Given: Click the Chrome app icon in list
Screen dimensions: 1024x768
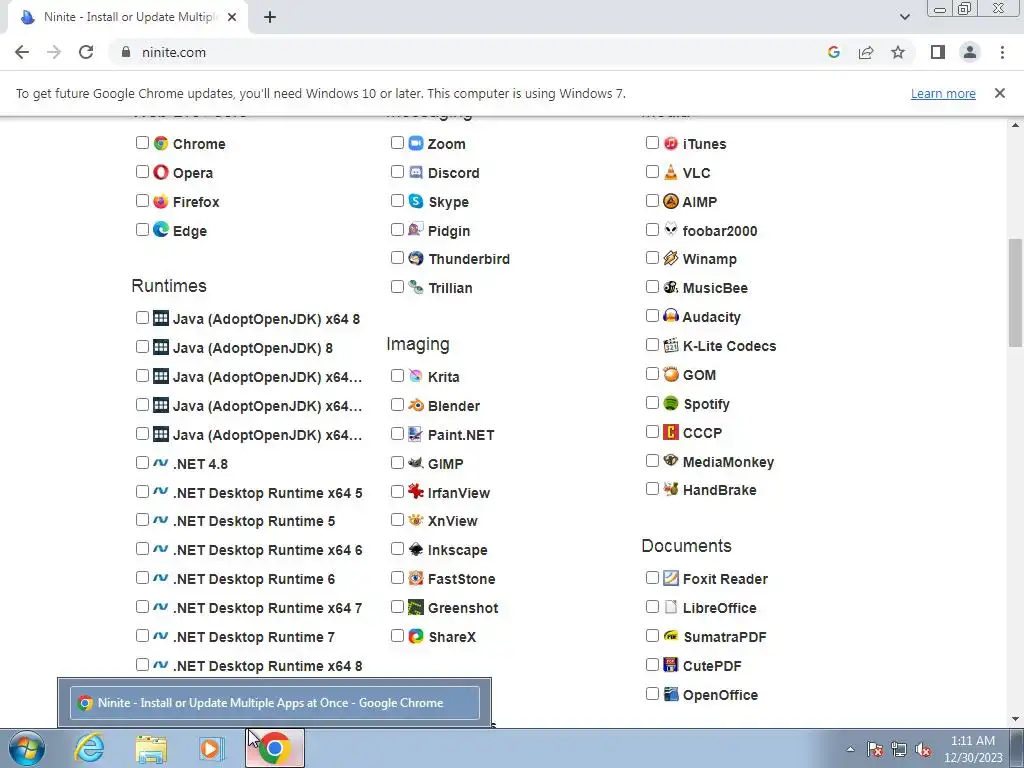Looking at the screenshot, I should tap(161, 143).
